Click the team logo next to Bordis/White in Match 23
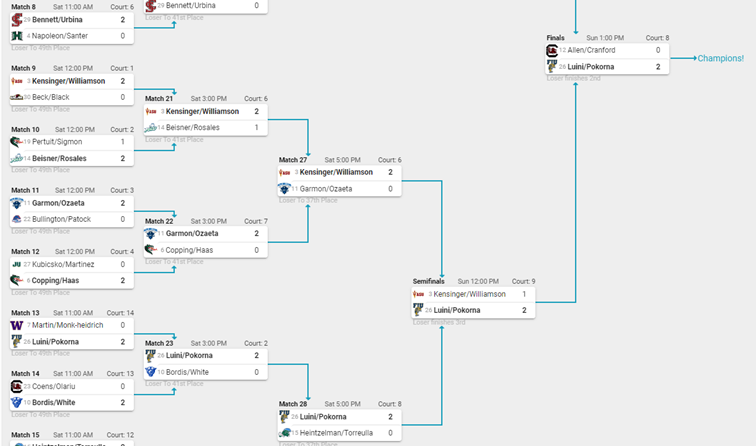 [x=150, y=372]
